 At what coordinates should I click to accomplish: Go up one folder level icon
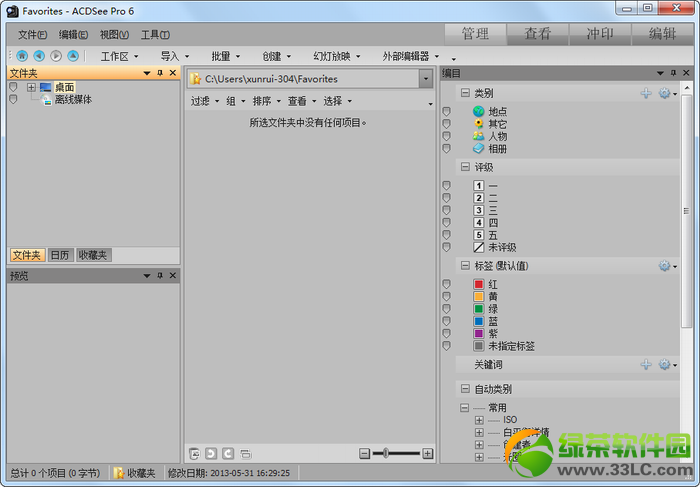pyautogui.click(x=73, y=56)
